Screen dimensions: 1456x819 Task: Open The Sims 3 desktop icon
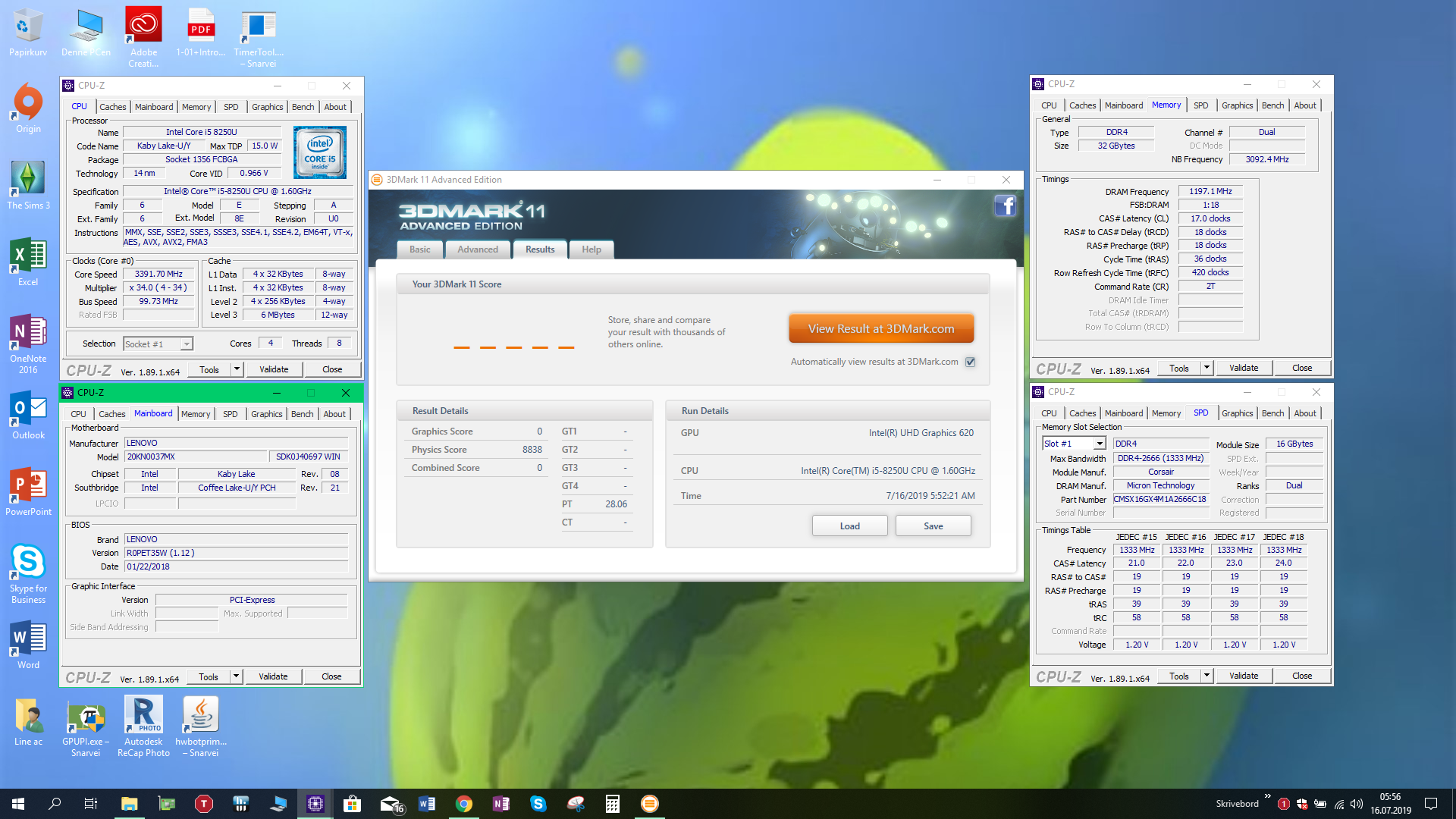tap(28, 184)
